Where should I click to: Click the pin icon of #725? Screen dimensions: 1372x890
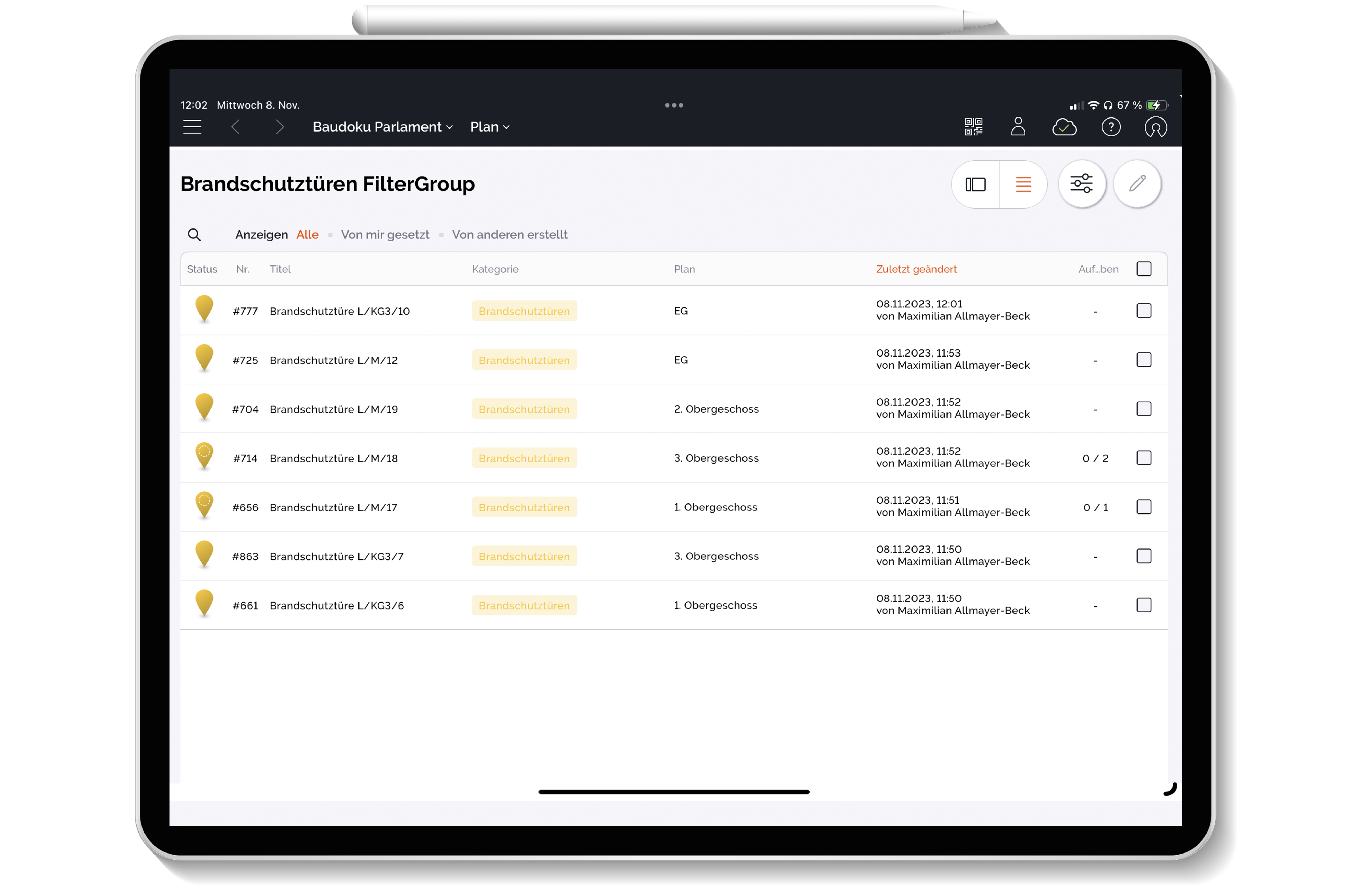pyautogui.click(x=204, y=358)
